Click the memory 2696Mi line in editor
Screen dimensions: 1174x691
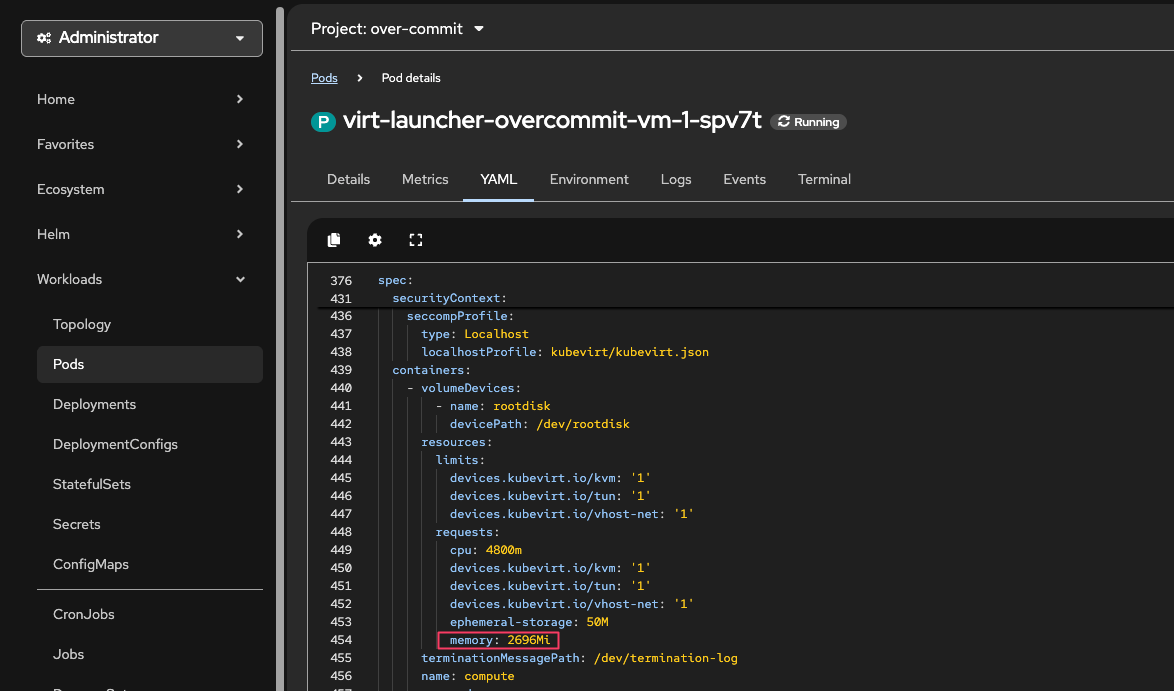499,640
